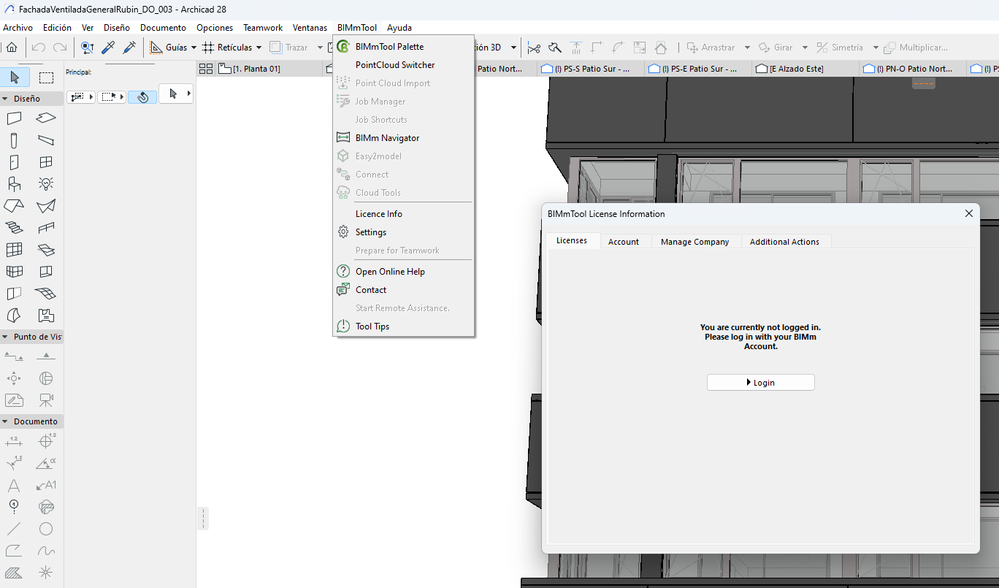Screen dimensions: 999x588
Task: Open the Arrastrar dropdown arrow
Action: [747, 48]
